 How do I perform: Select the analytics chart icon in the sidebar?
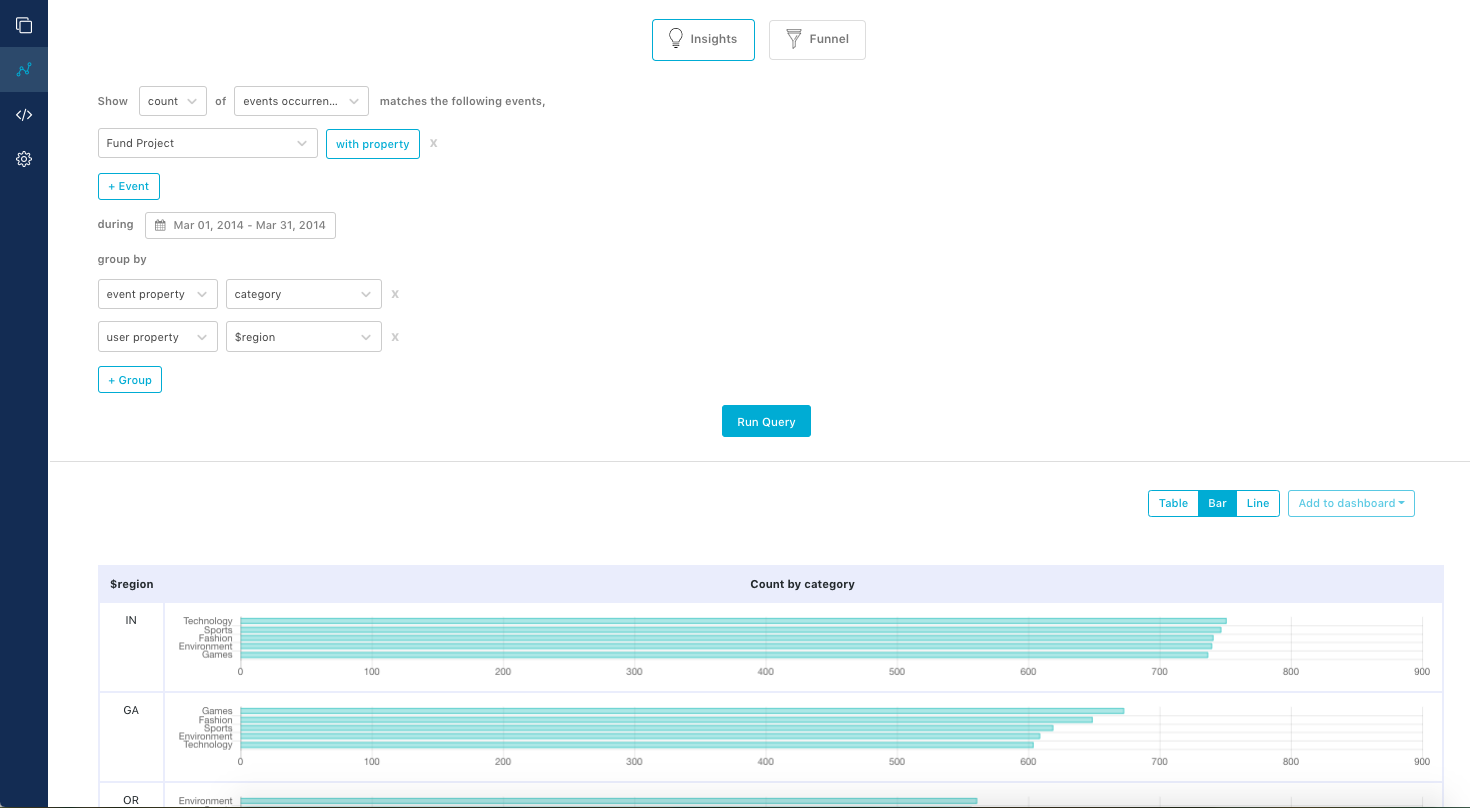point(23,69)
